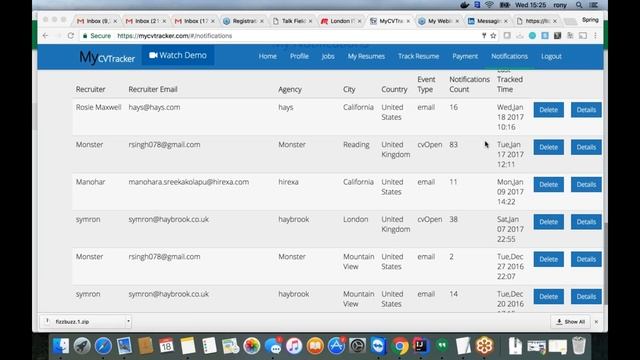Open Payment page in navbar
The image size is (640, 360).
(x=465, y=56)
